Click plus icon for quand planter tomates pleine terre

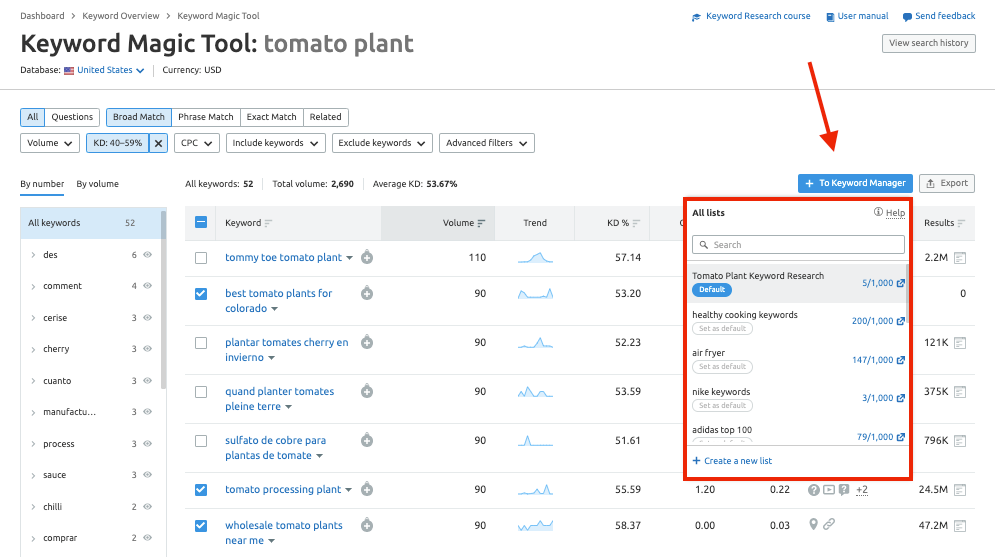(x=367, y=391)
